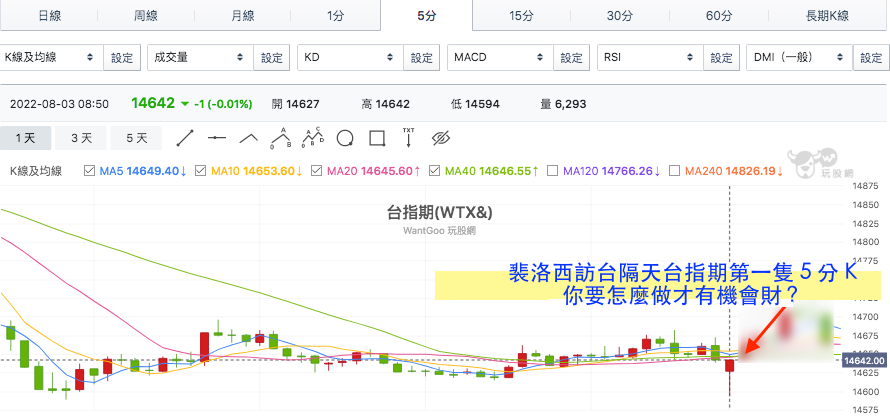Click the 量 6,293 volume value
Screen dimensions: 890x417
pyautogui.click(x=564, y=104)
